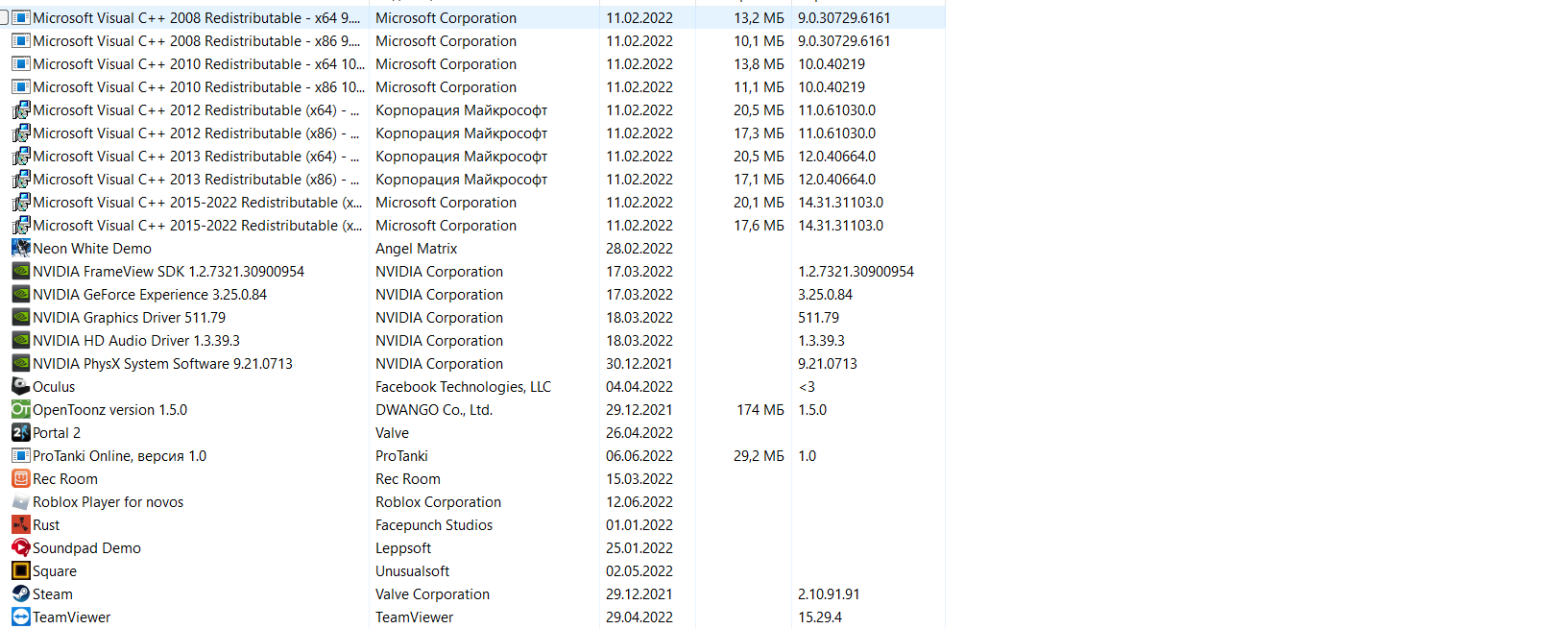Click install date "30.12.2021"
Image resolution: width=1568 pixels, height=629 pixels.
(x=639, y=364)
